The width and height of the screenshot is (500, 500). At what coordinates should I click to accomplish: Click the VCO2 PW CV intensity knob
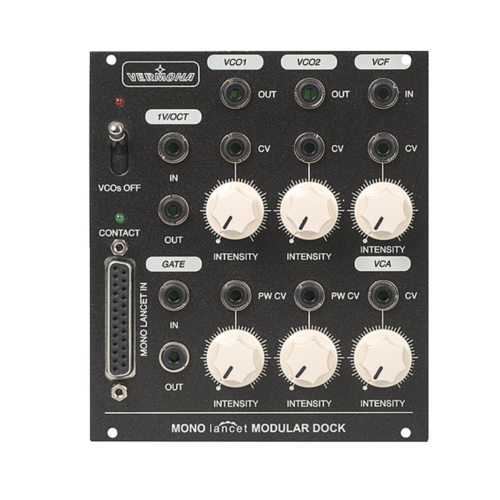(x=309, y=359)
